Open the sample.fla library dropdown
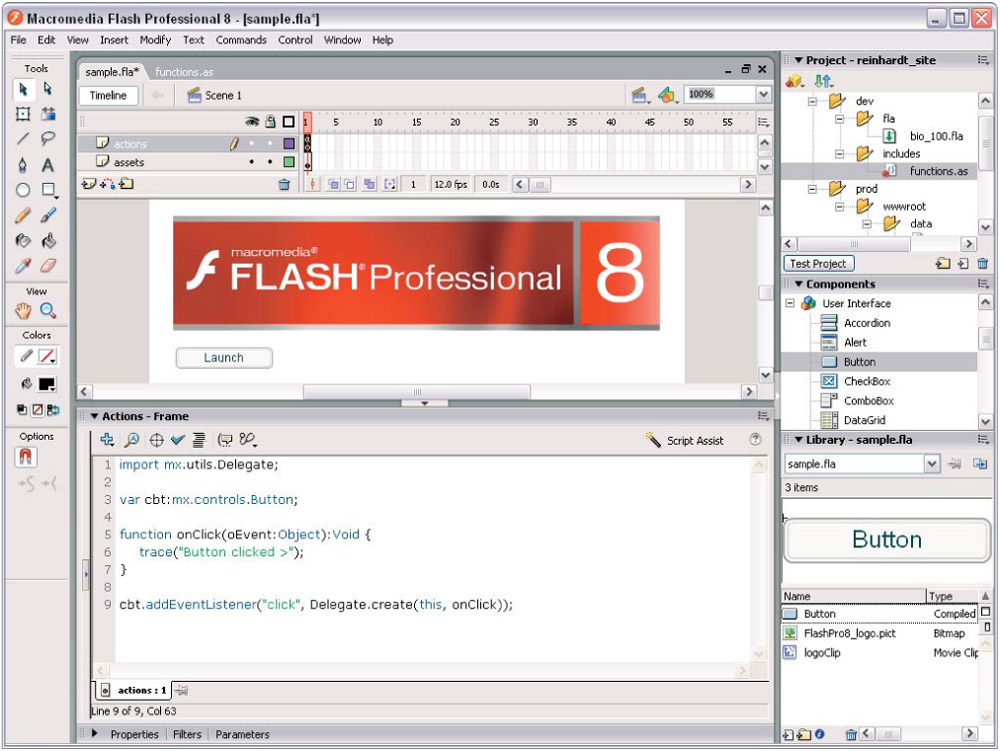Viewport: 1000px width, 751px height. [x=931, y=464]
